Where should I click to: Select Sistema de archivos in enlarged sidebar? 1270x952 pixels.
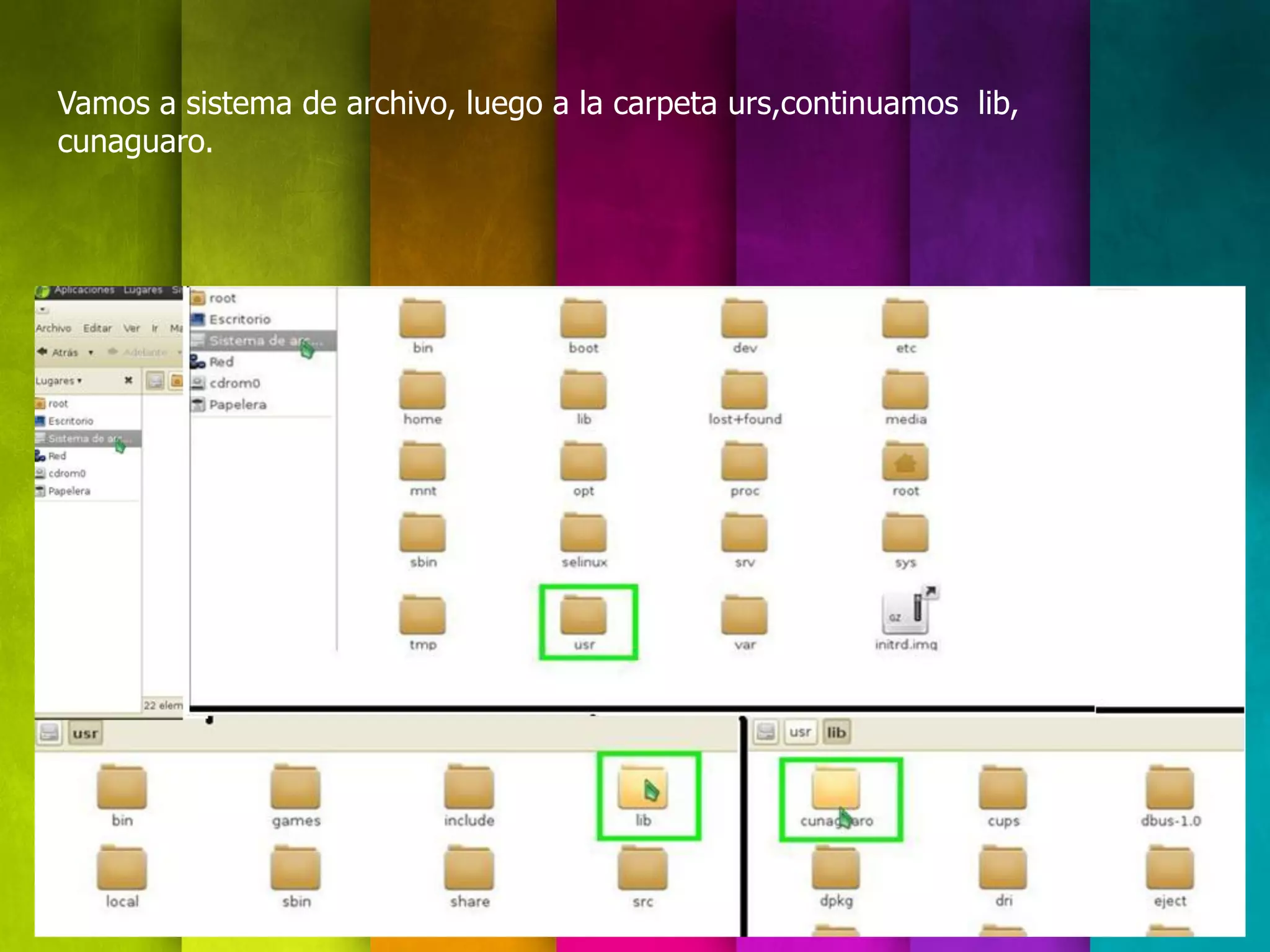coord(263,340)
